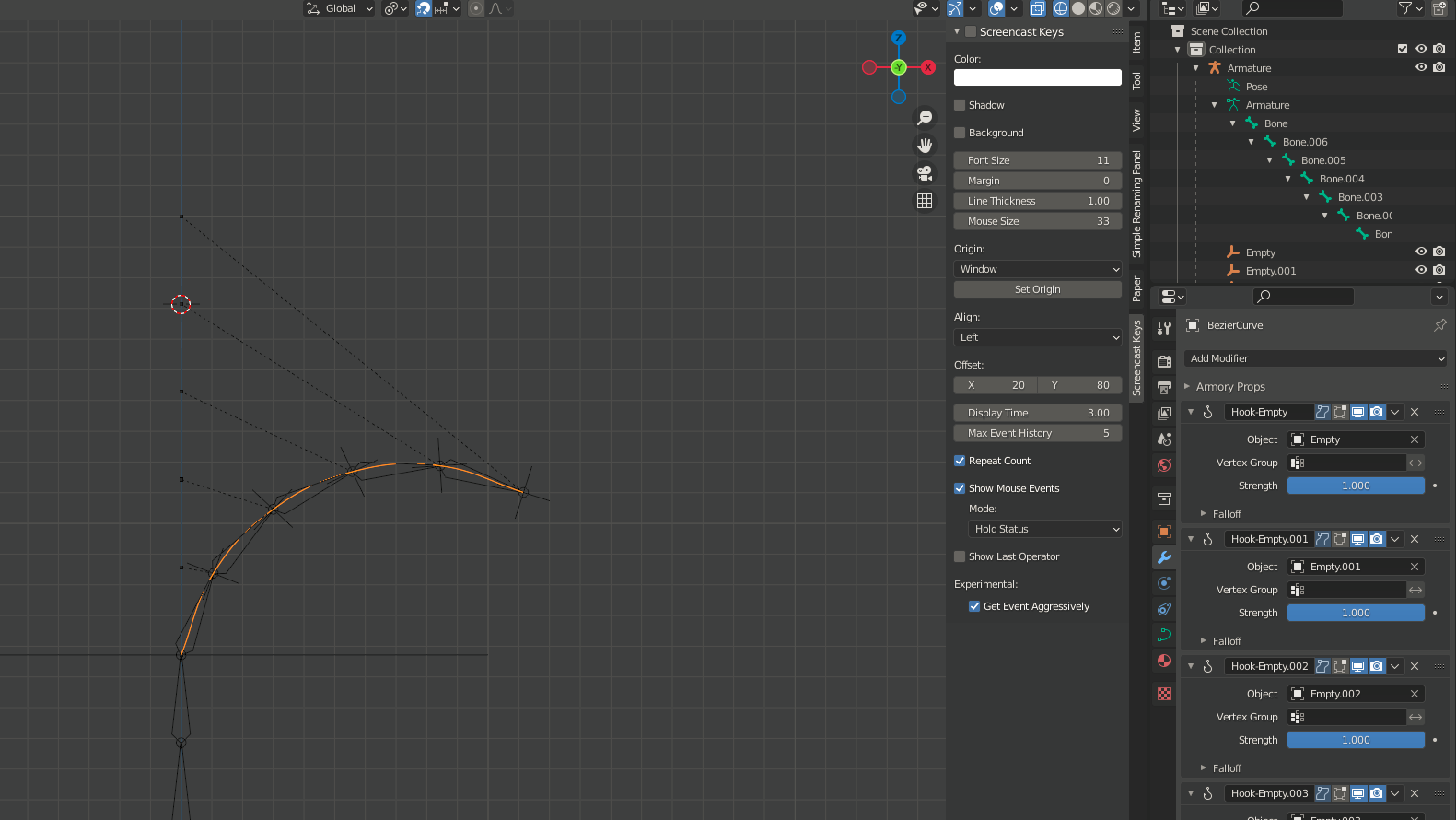Toggle viewport display of Hook-Empty.002 modifier
Image resolution: width=1456 pixels, height=820 pixels.
click(1357, 666)
